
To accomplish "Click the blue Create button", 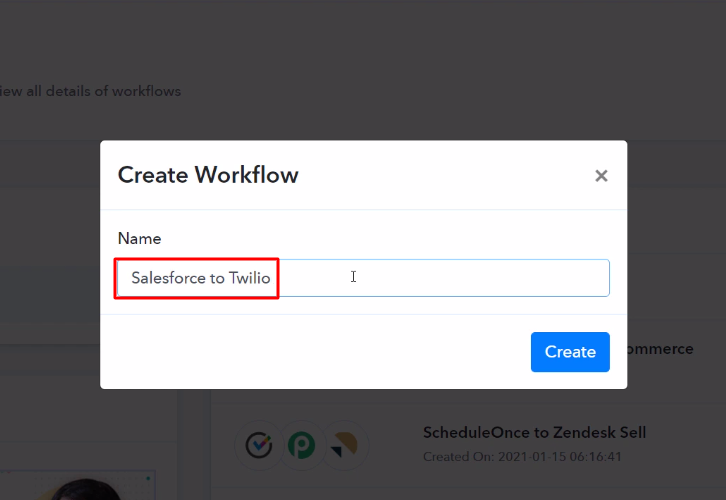I will coord(570,352).
